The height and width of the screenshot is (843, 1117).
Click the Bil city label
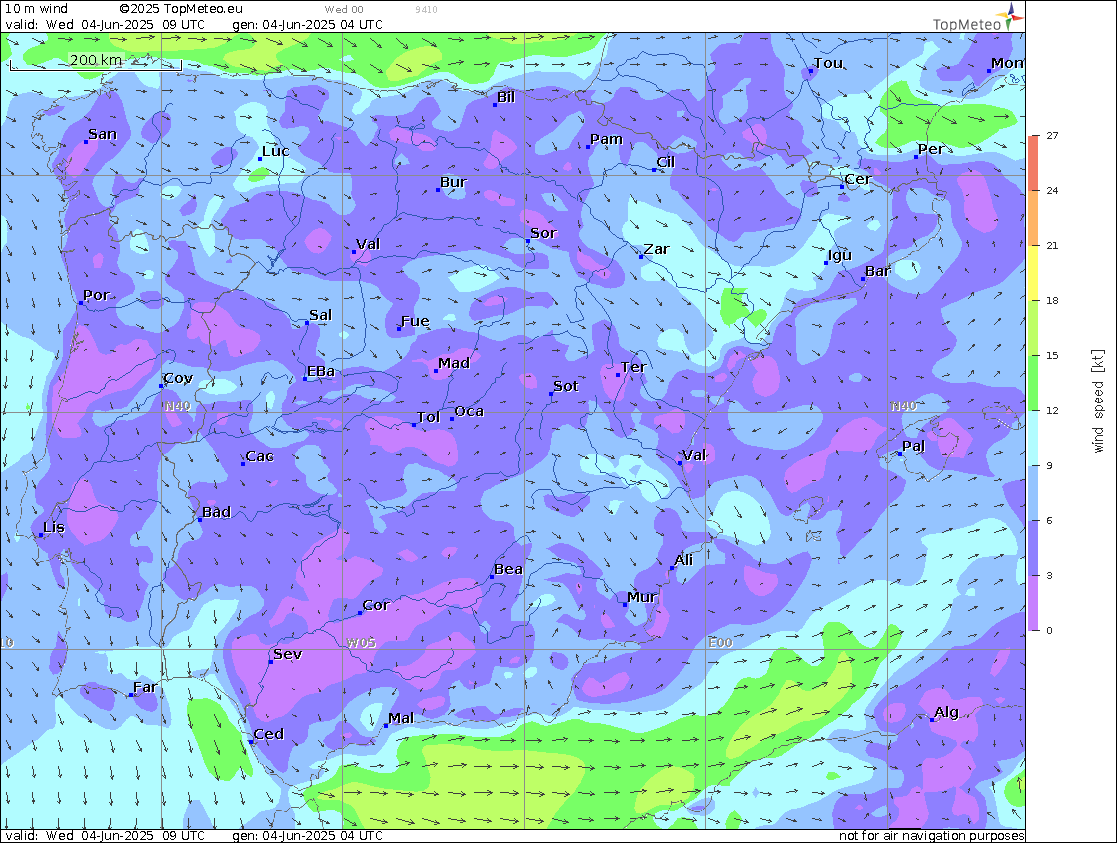click(506, 97)
